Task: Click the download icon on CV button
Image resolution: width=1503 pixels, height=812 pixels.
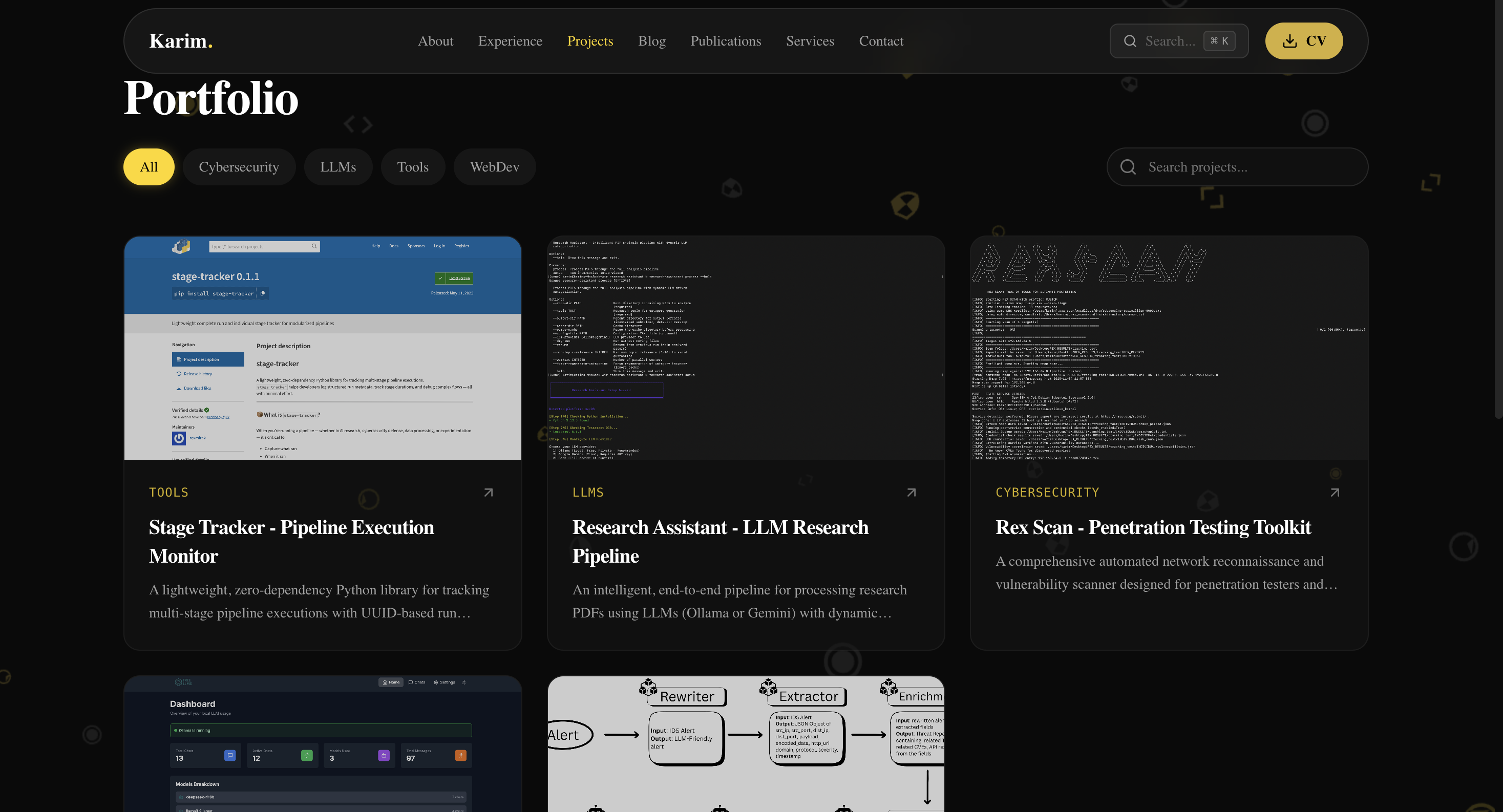Action: (1289, 41)
